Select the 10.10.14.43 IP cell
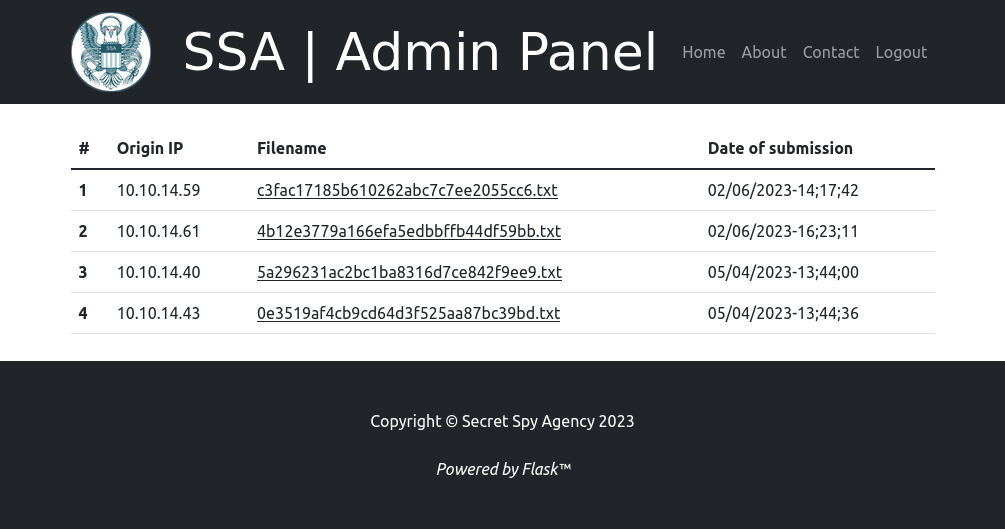The image size is (1005, 529). tap(158, 313)
